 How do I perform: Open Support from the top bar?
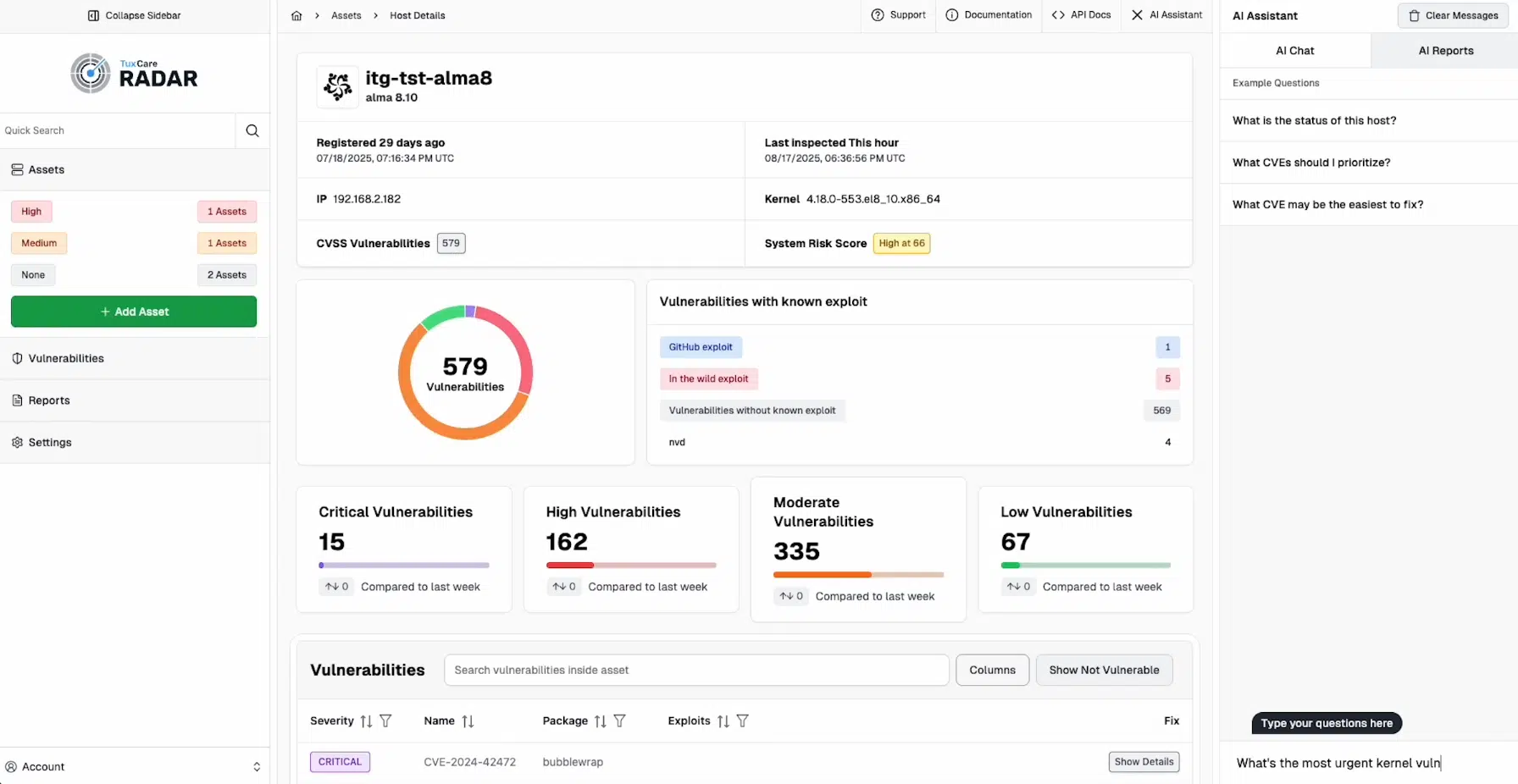click(x=899, y=15)
